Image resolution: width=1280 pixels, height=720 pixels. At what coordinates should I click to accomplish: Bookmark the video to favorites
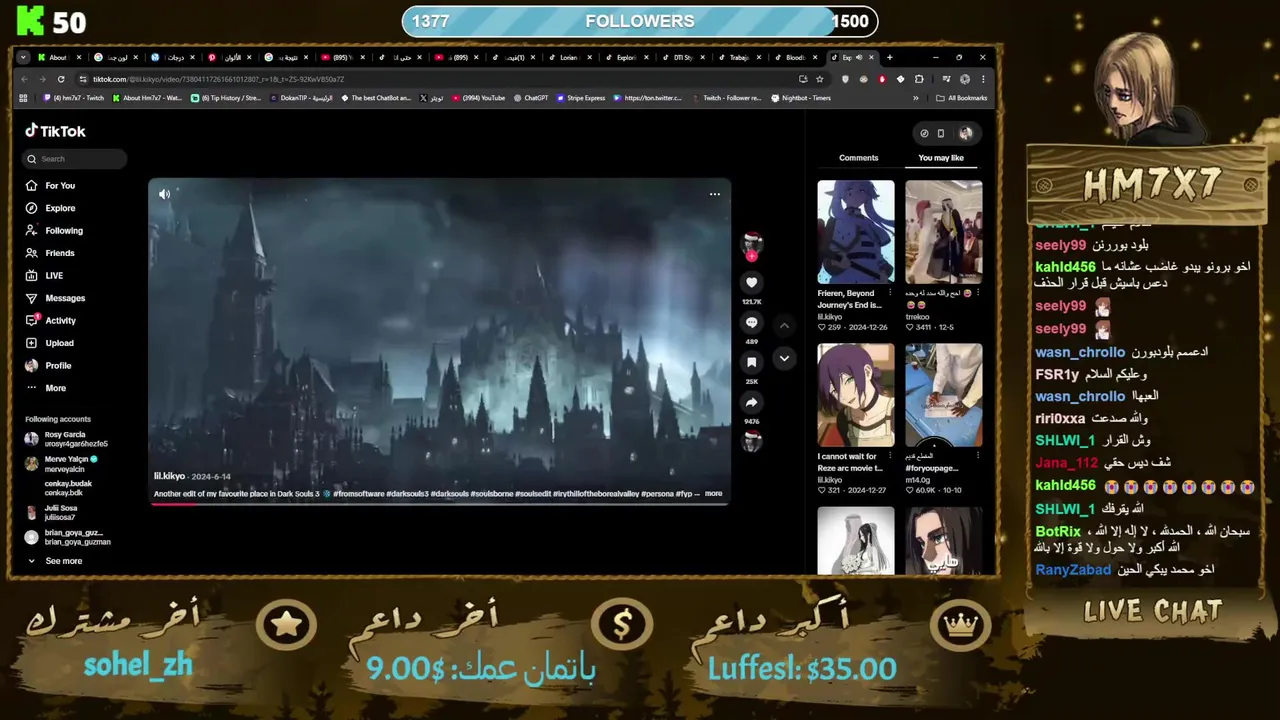pos(752,362)
